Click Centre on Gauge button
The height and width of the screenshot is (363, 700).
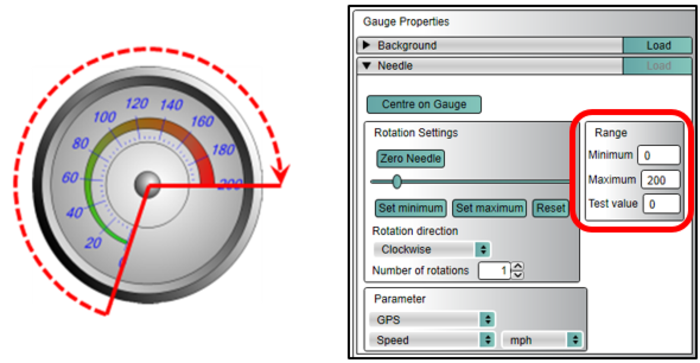point(424,104)
